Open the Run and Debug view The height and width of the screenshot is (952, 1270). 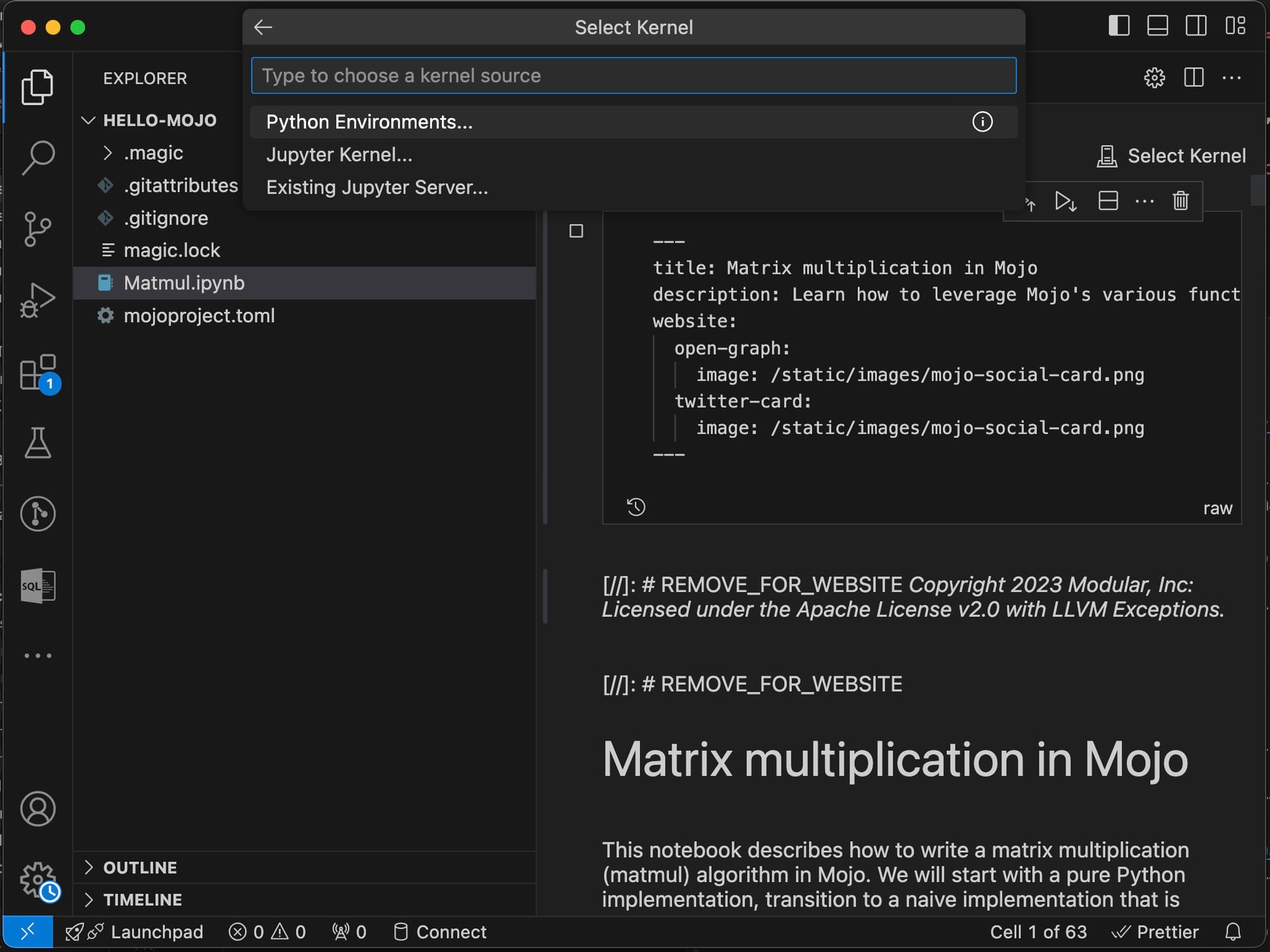37,300
